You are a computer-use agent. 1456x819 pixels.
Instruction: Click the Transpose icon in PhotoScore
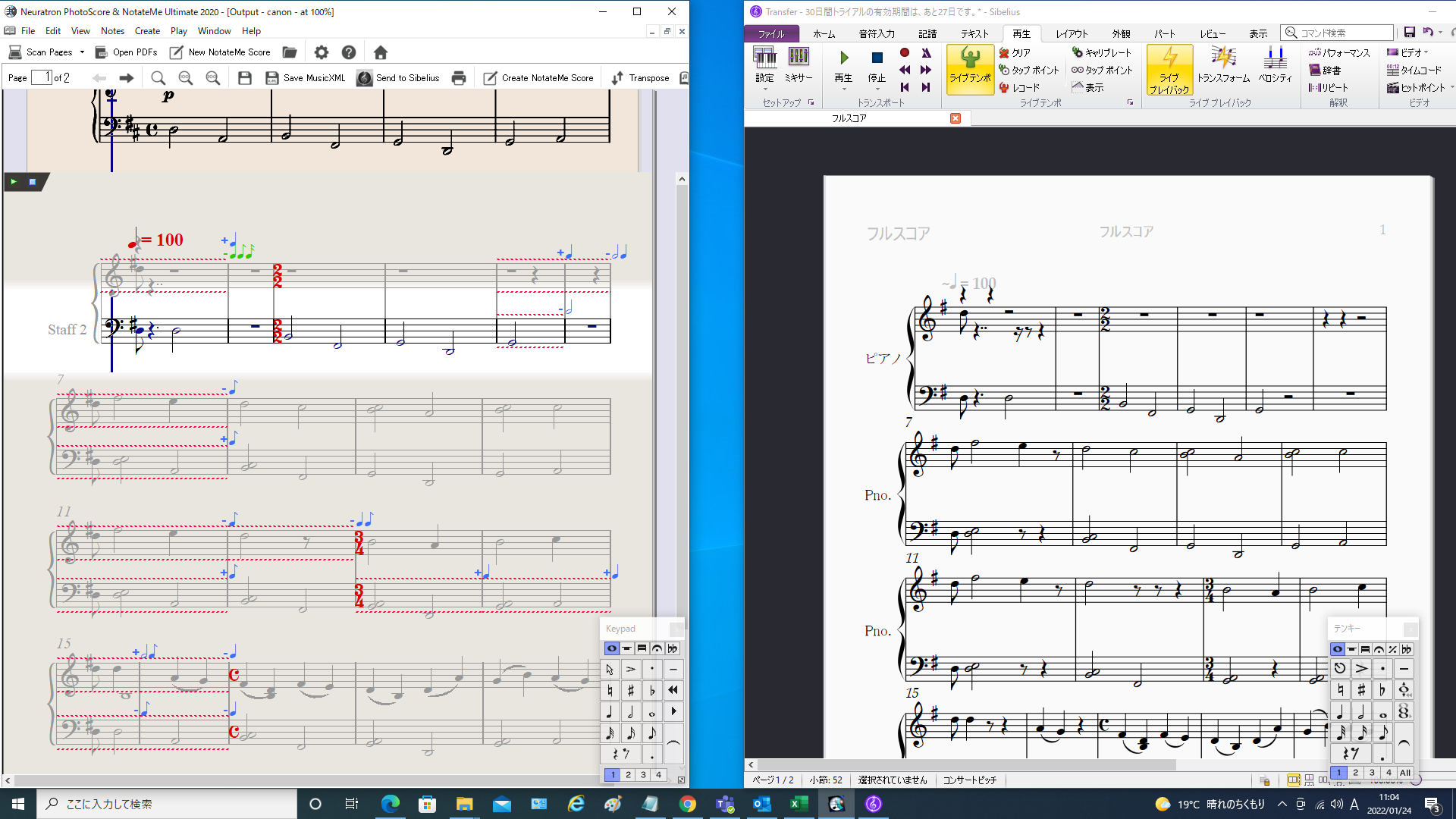point(617,78)
